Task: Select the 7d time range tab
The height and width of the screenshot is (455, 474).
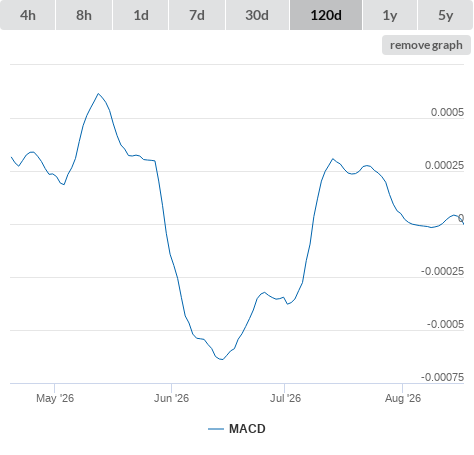Action: click(197, 15)
